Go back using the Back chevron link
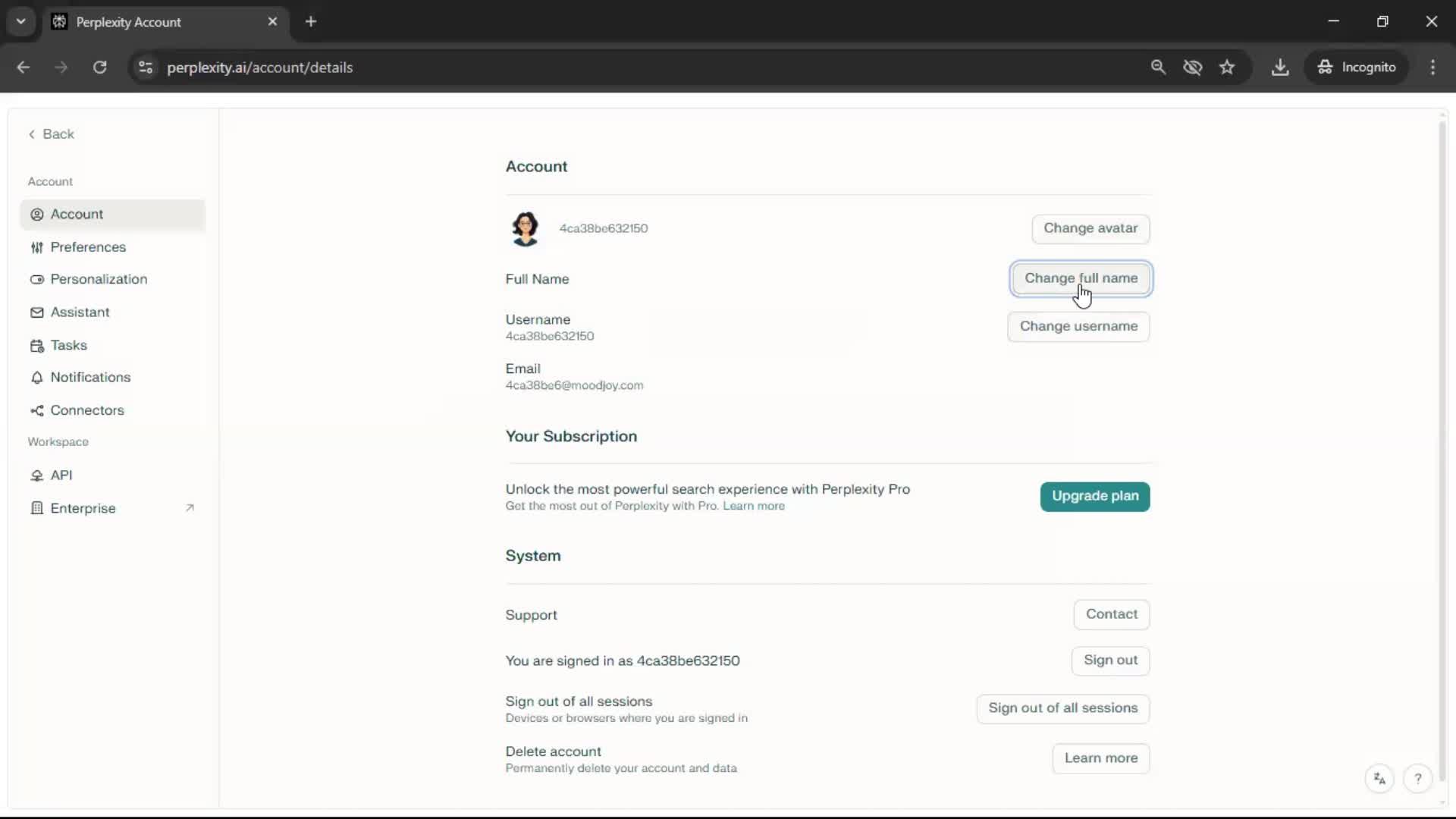Screen dimensions: 1456x819 pos(52,134)
